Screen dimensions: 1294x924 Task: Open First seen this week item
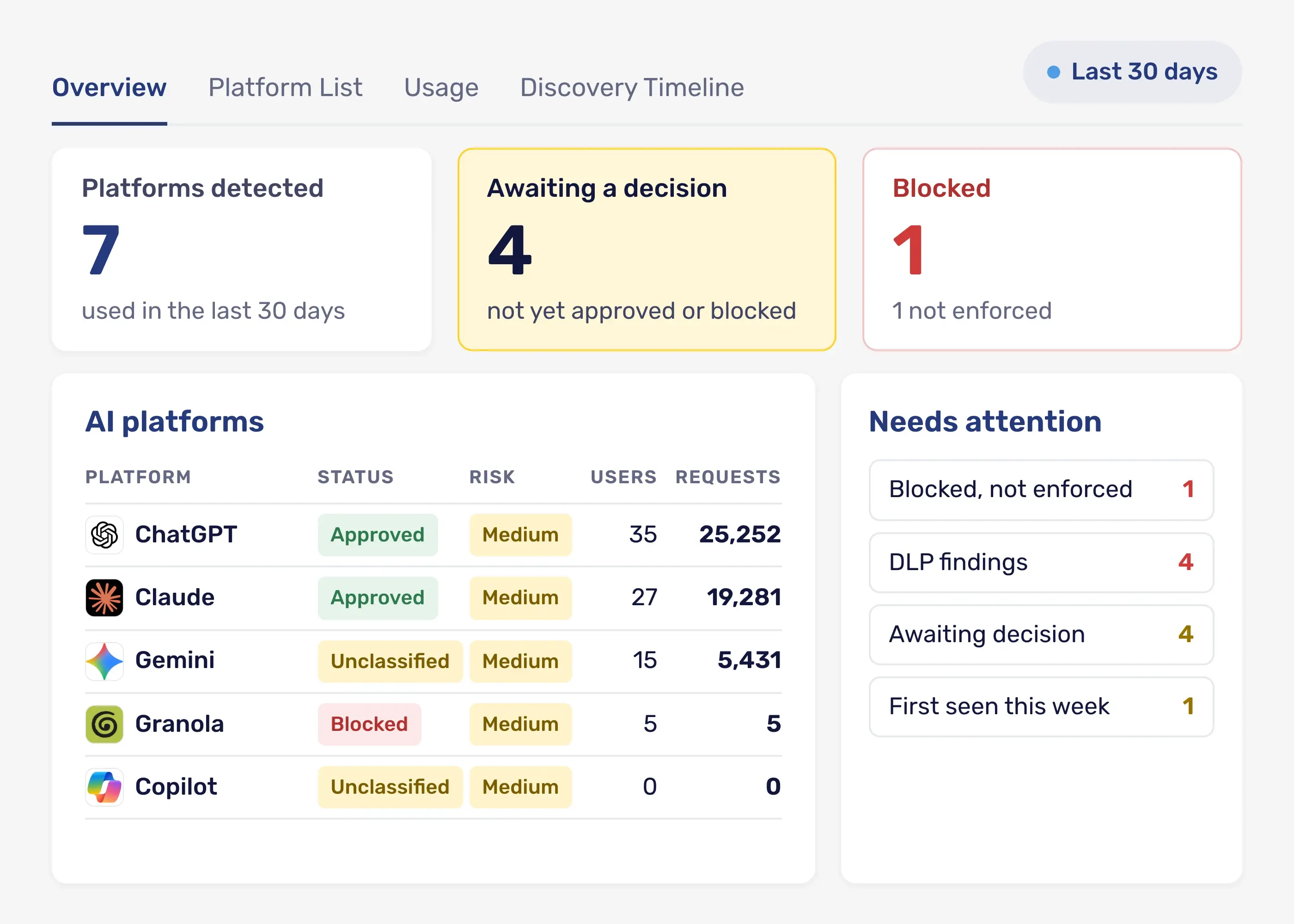[1041, 707]
